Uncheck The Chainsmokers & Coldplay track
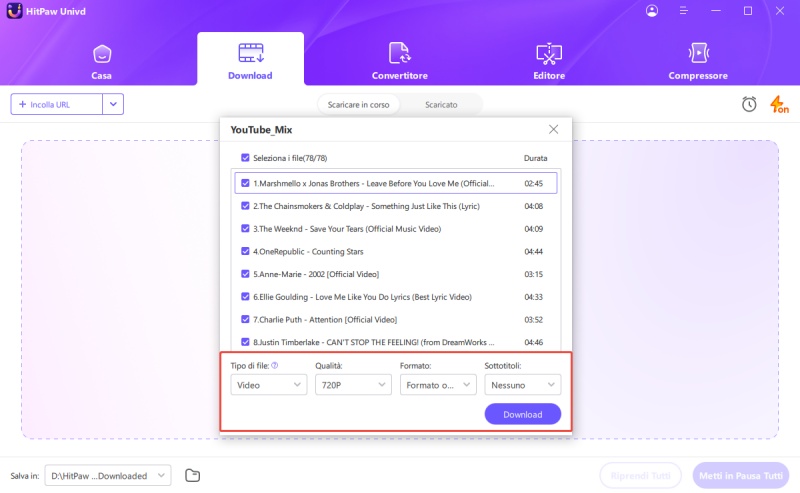Viewport: 800px width, 493px height. pyautogui.click(x=245, y=206)
